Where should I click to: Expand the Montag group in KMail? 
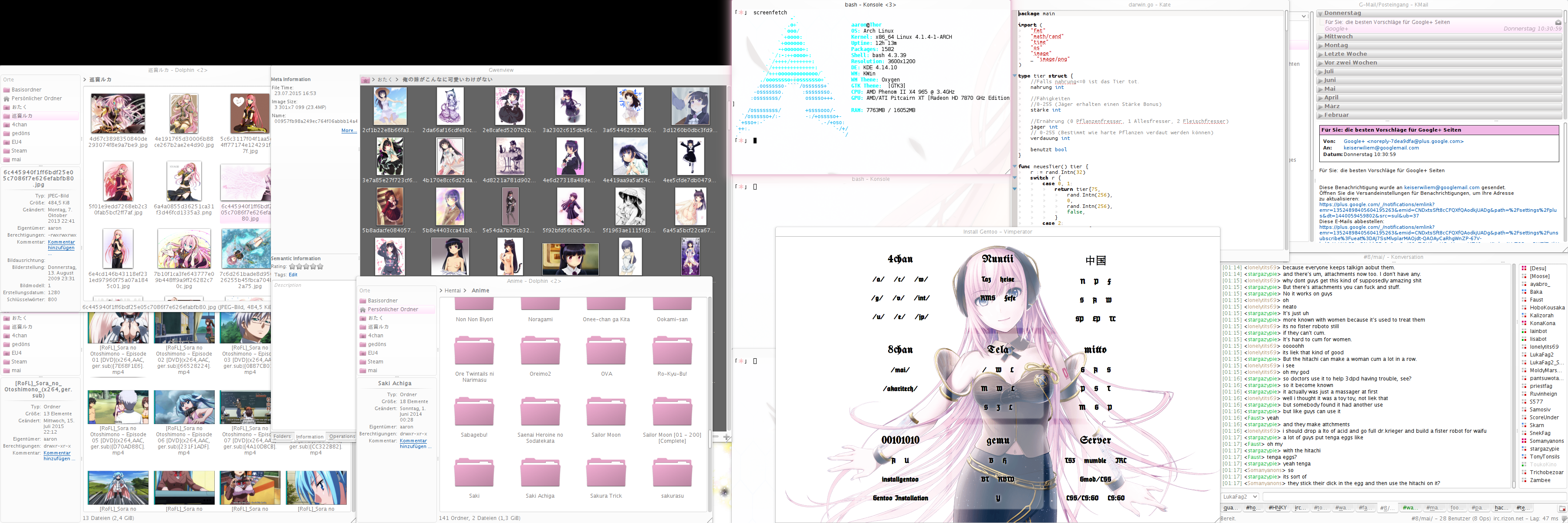[1320, 46]
